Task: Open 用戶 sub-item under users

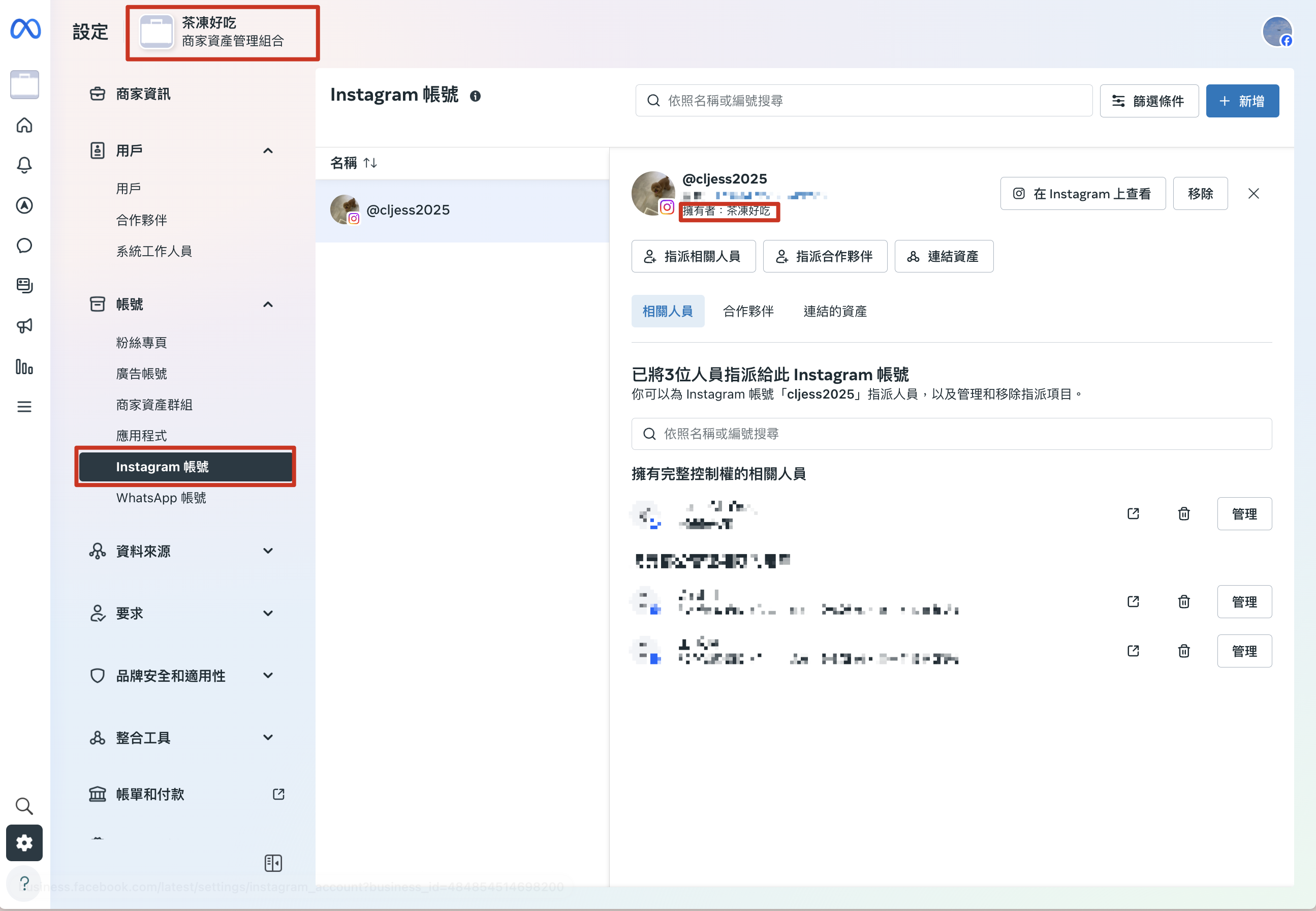Action: point(129,189)
